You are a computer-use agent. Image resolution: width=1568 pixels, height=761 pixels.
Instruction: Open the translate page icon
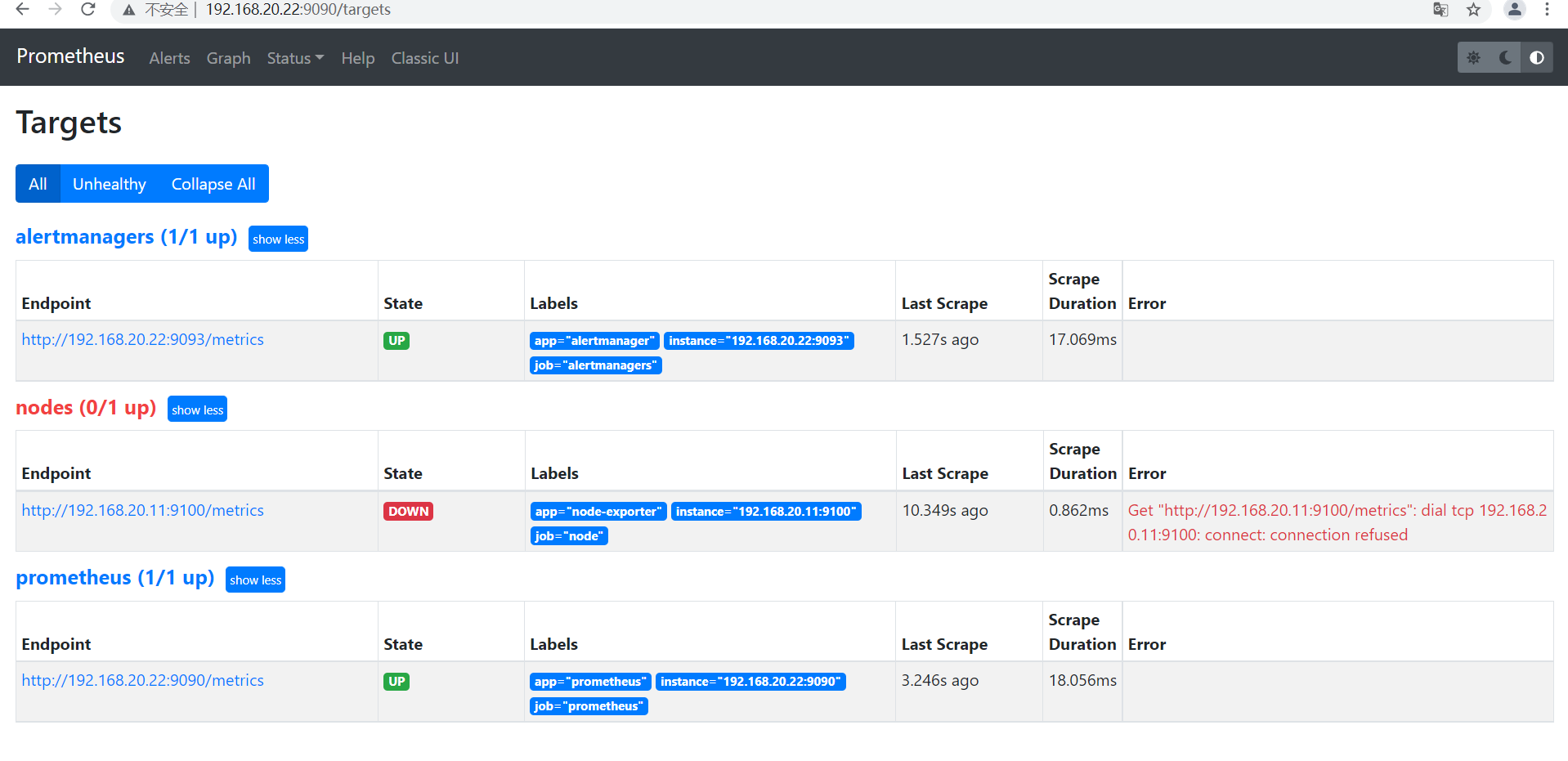point(1440,10)
